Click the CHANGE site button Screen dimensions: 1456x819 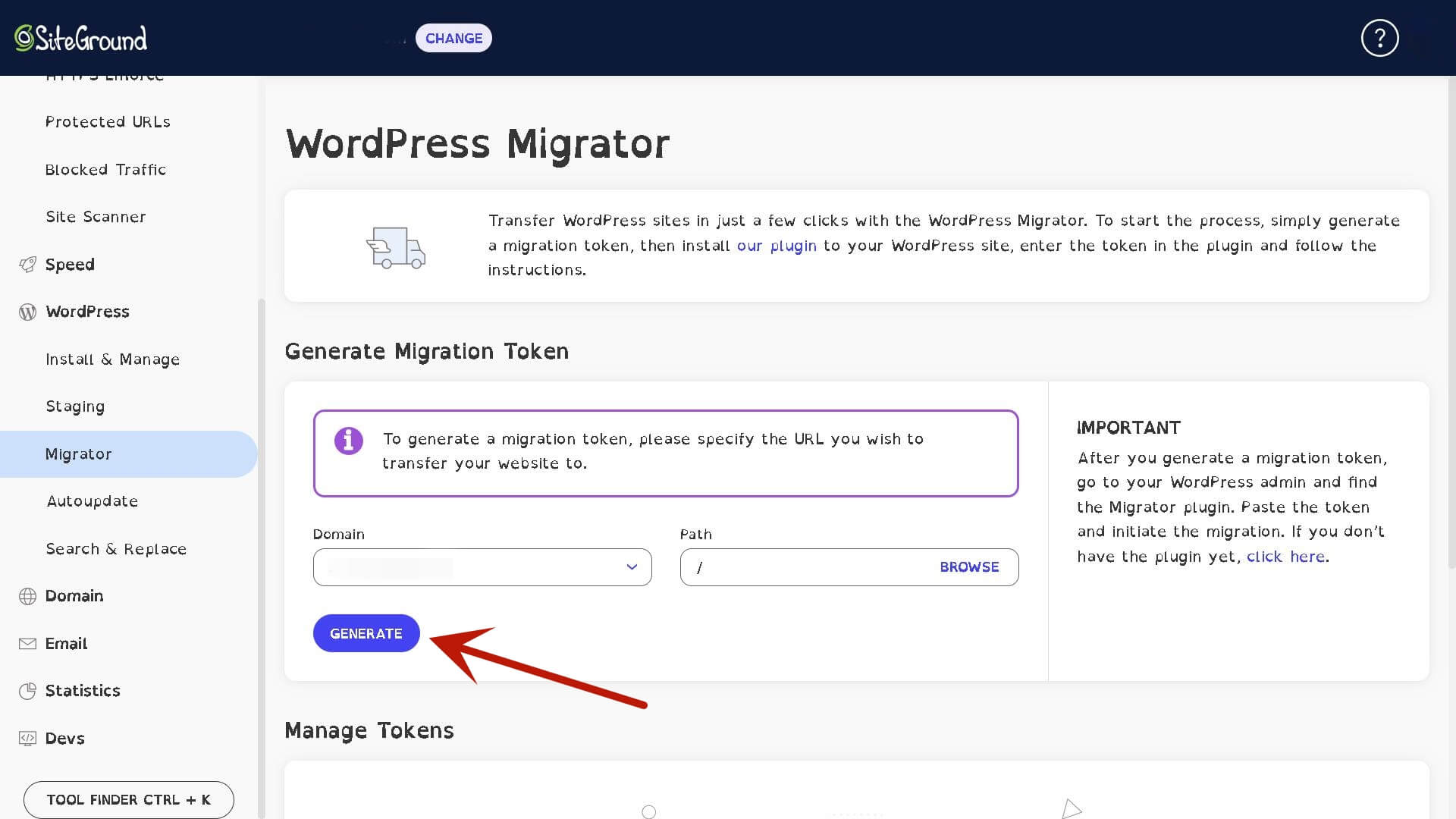coord(453,38)
